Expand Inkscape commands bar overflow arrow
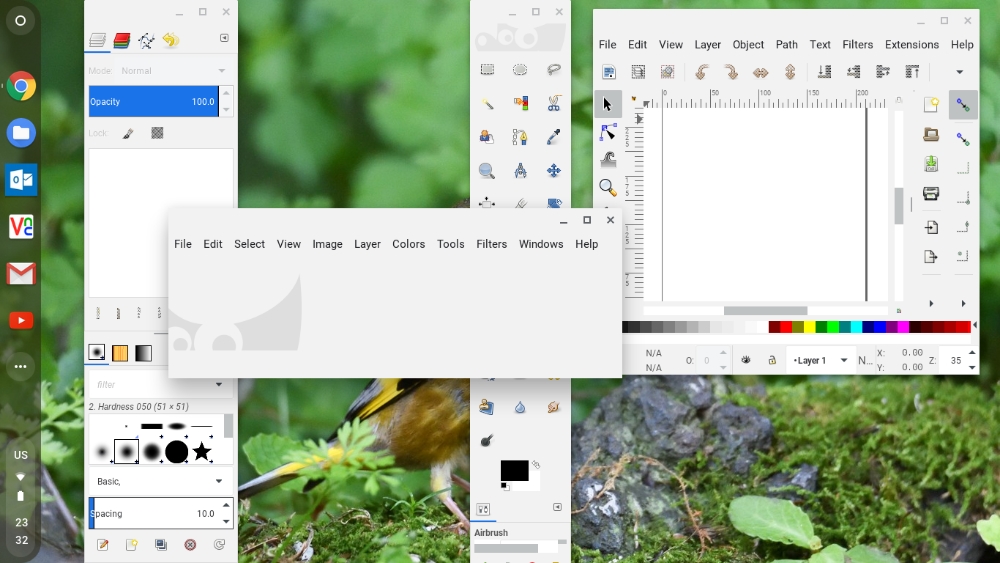Viewport: 1000px width, 563px height. coord(931,303)
